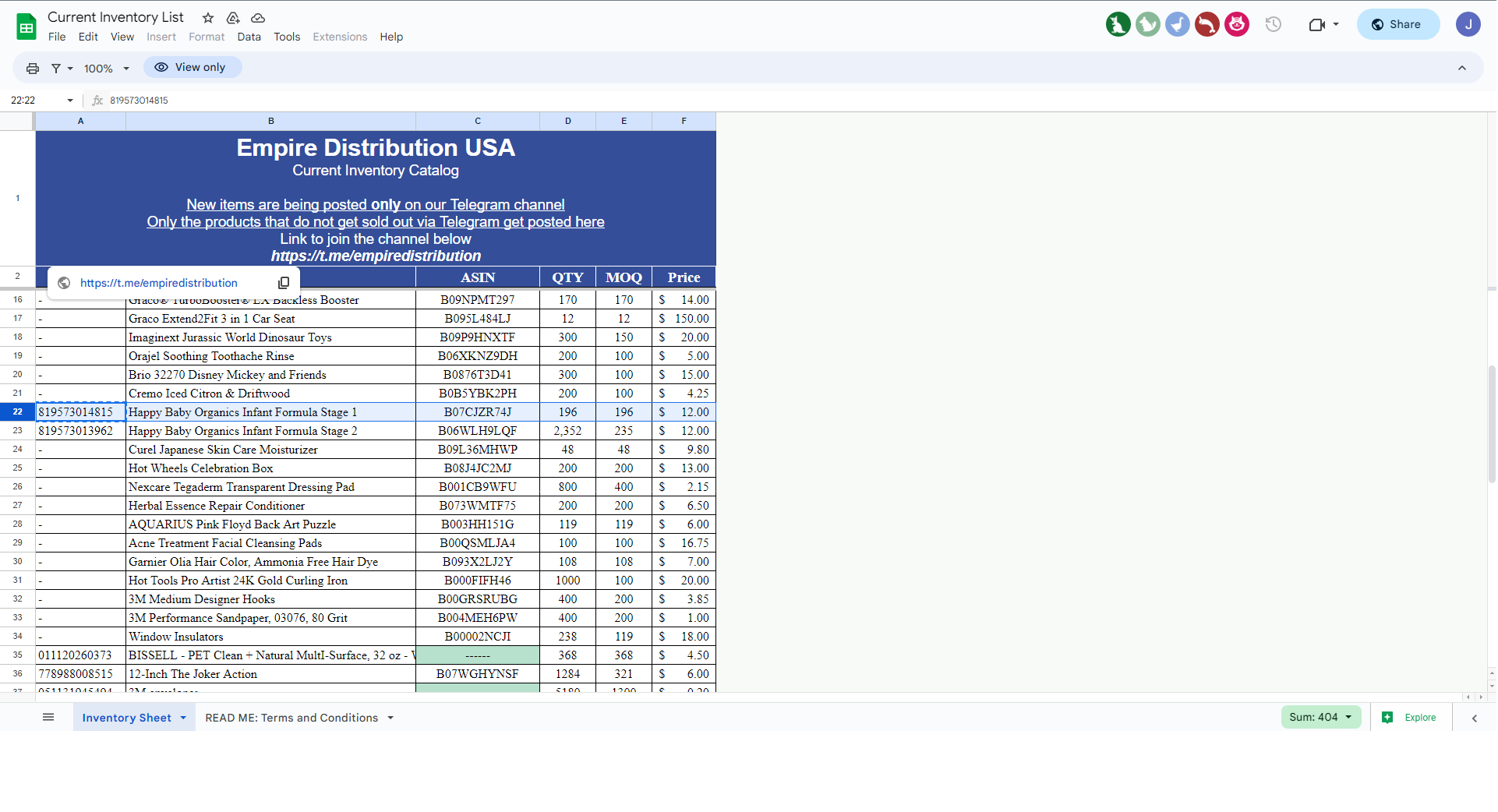The width and height of the screenshot is (1498, 812).
Task: Click the ASIN column heading cell
Action: (478, 277)
